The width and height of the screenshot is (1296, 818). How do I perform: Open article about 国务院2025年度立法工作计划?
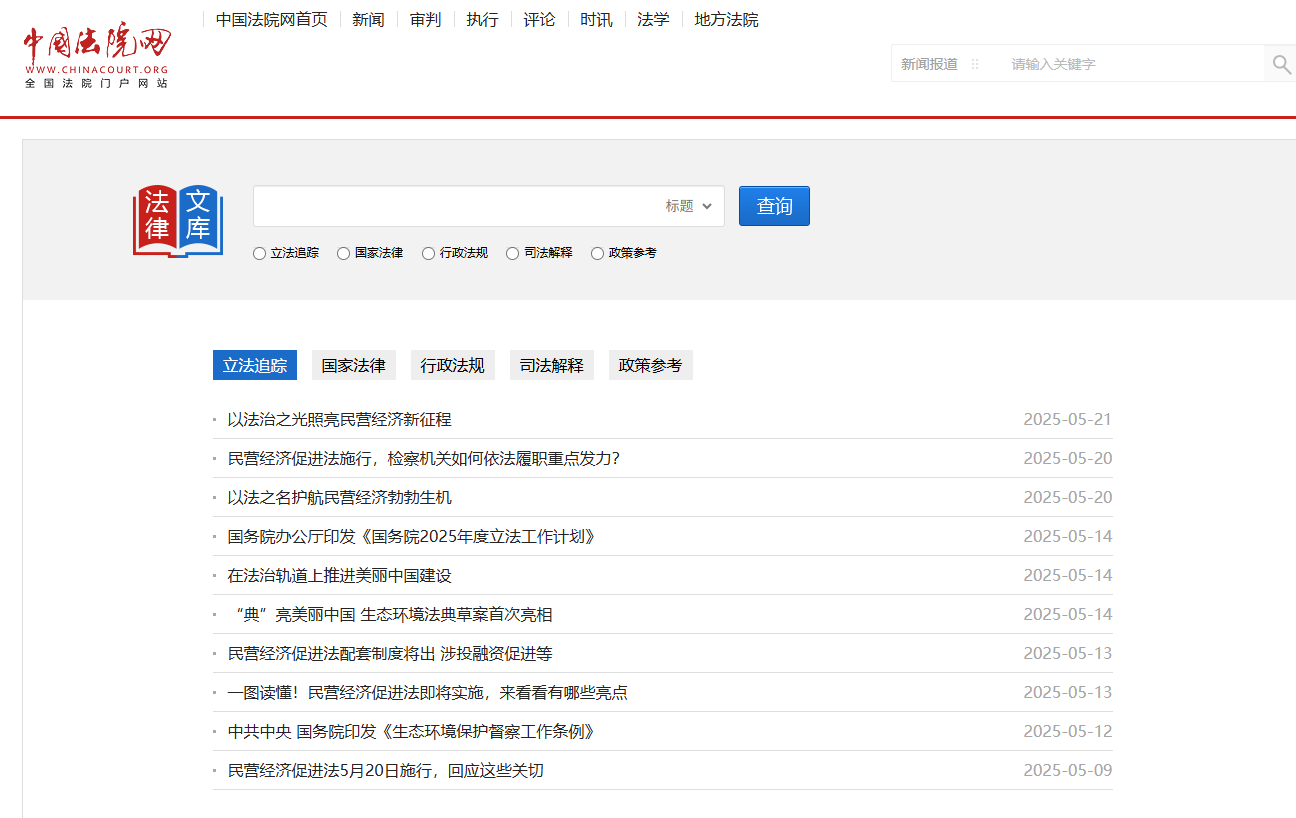[411, 537]
